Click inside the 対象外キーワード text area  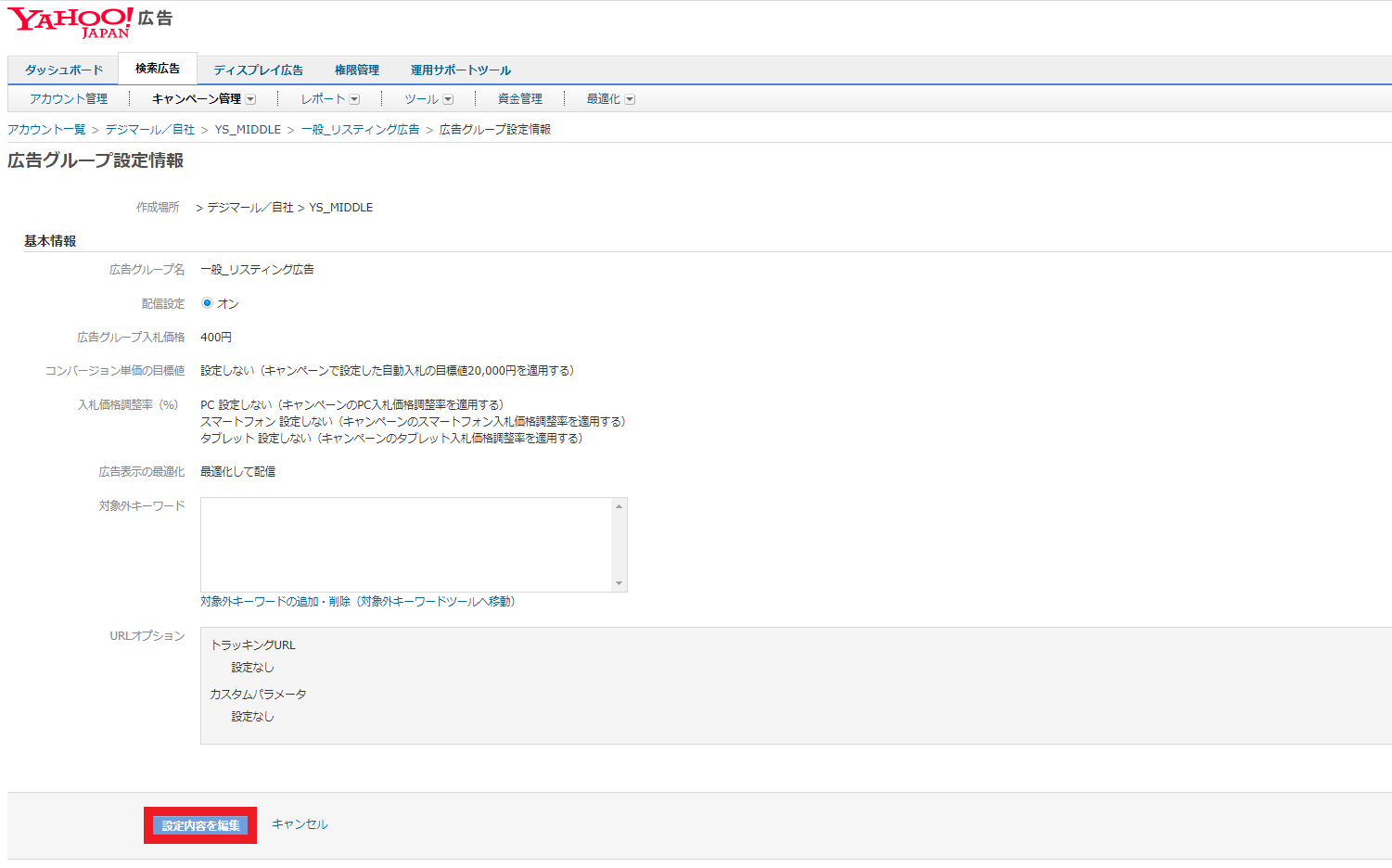click(x=406, y=544)
